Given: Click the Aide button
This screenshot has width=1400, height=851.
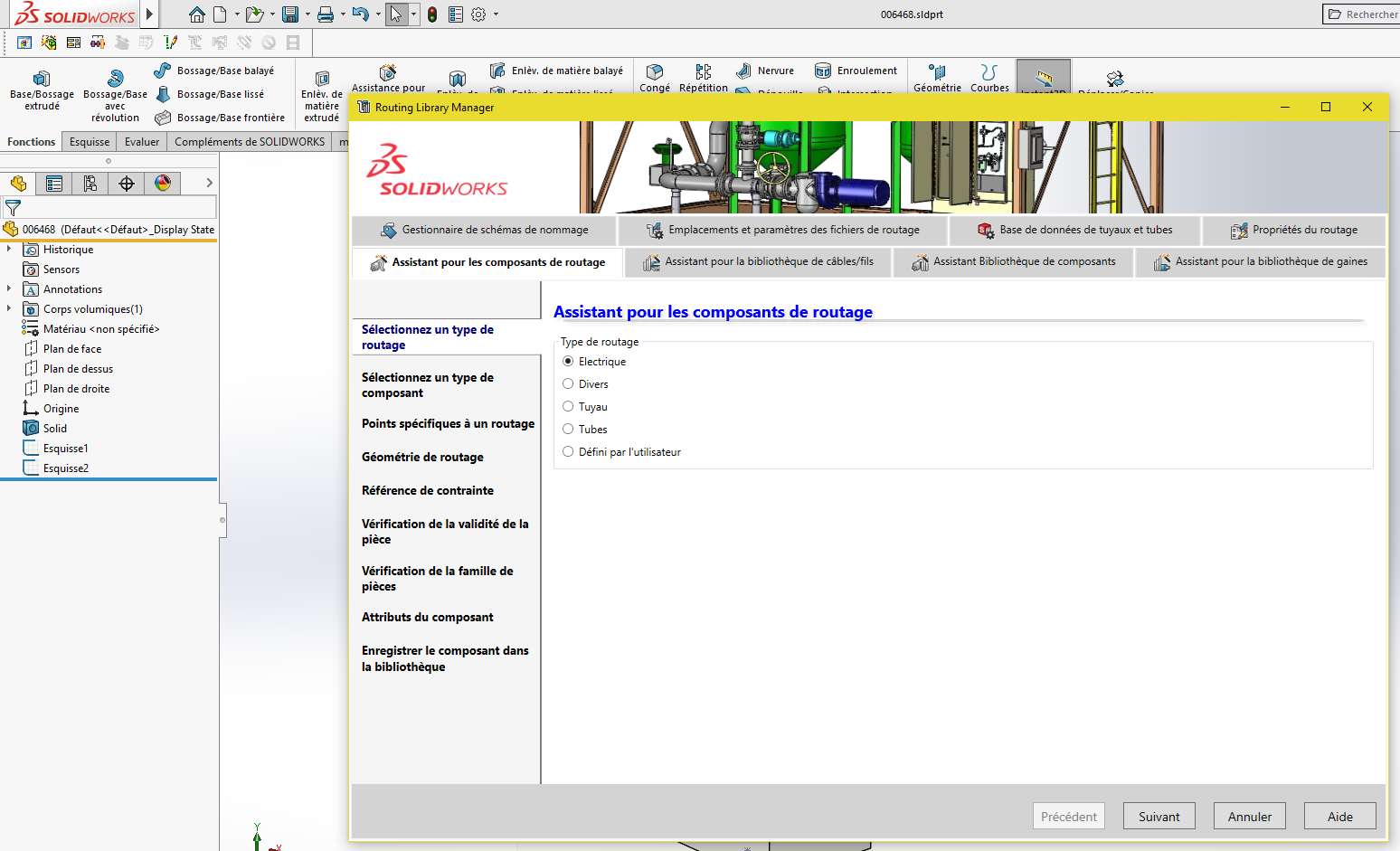Looking at the screenshot, I should 1339,816.
